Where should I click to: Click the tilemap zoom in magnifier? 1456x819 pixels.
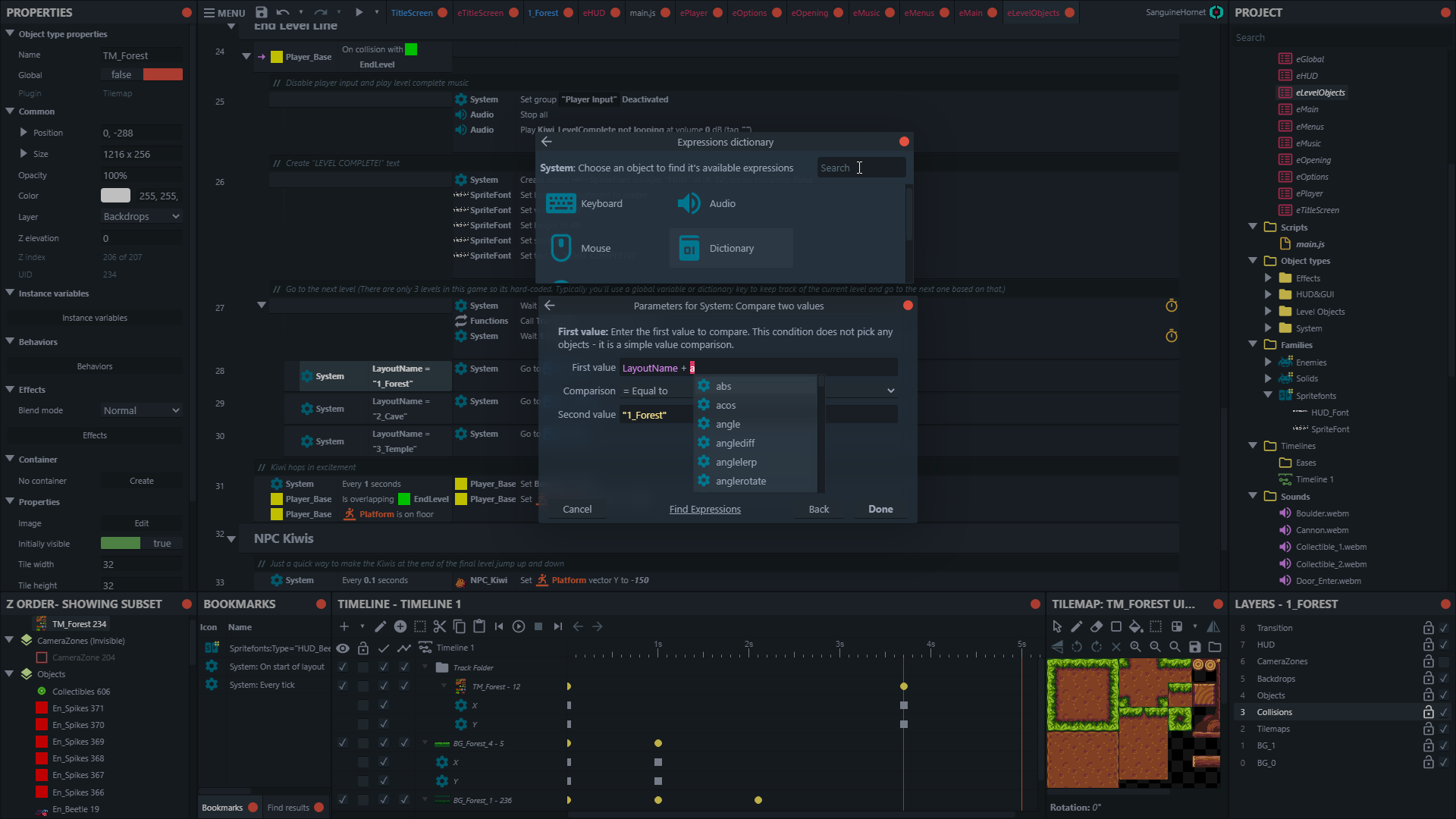pos(1135,647)
